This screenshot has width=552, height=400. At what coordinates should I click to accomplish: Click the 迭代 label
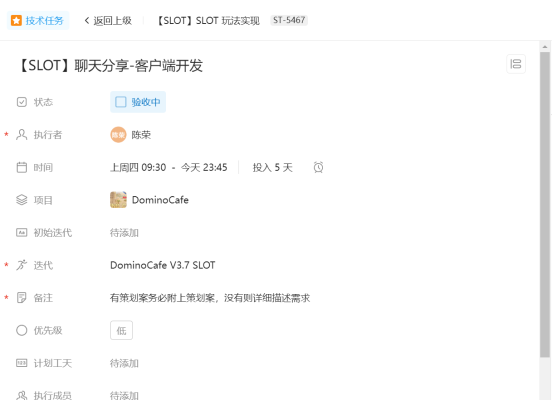[x=43, y=265]
